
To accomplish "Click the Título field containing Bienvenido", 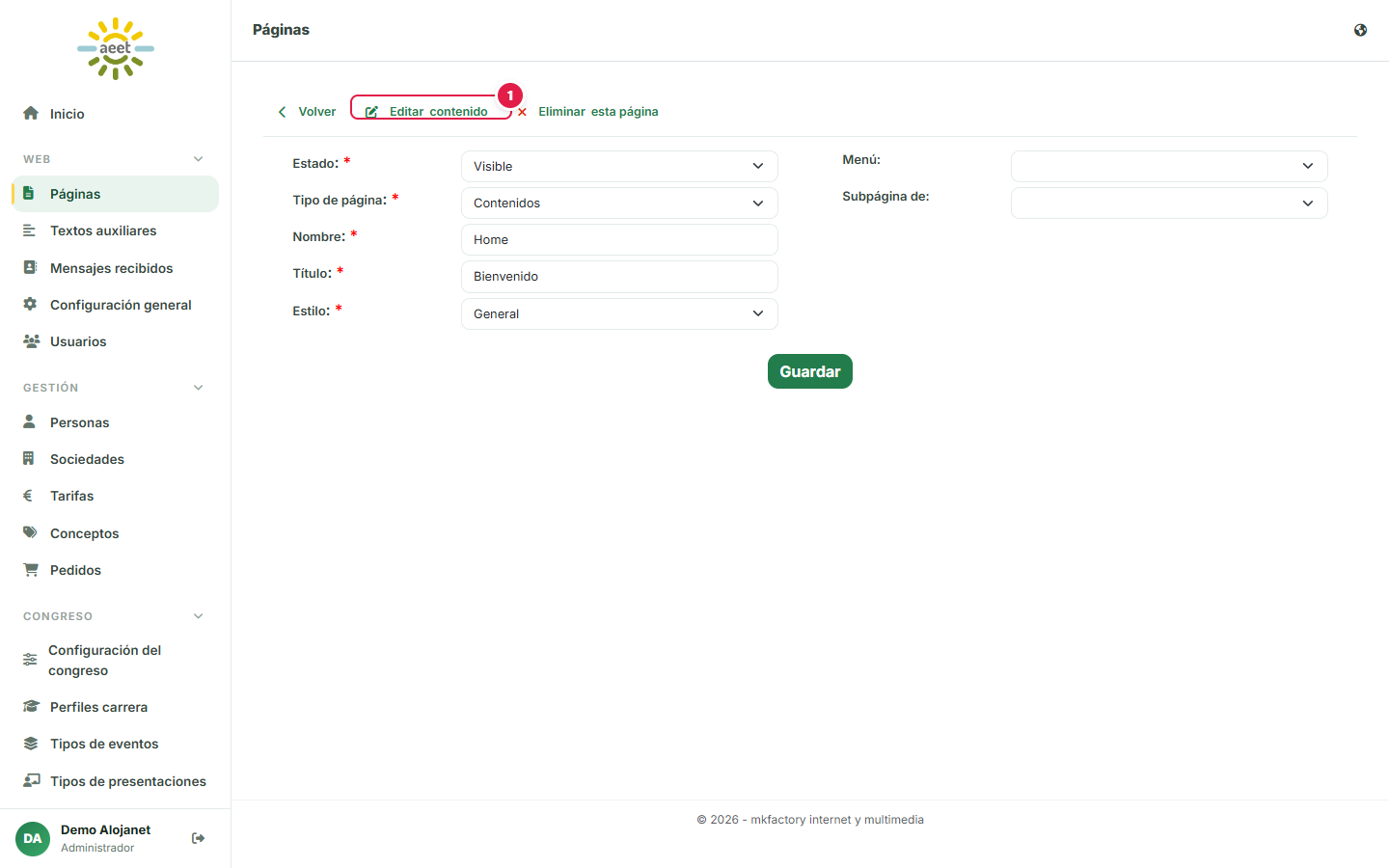I will click(619, 277).
